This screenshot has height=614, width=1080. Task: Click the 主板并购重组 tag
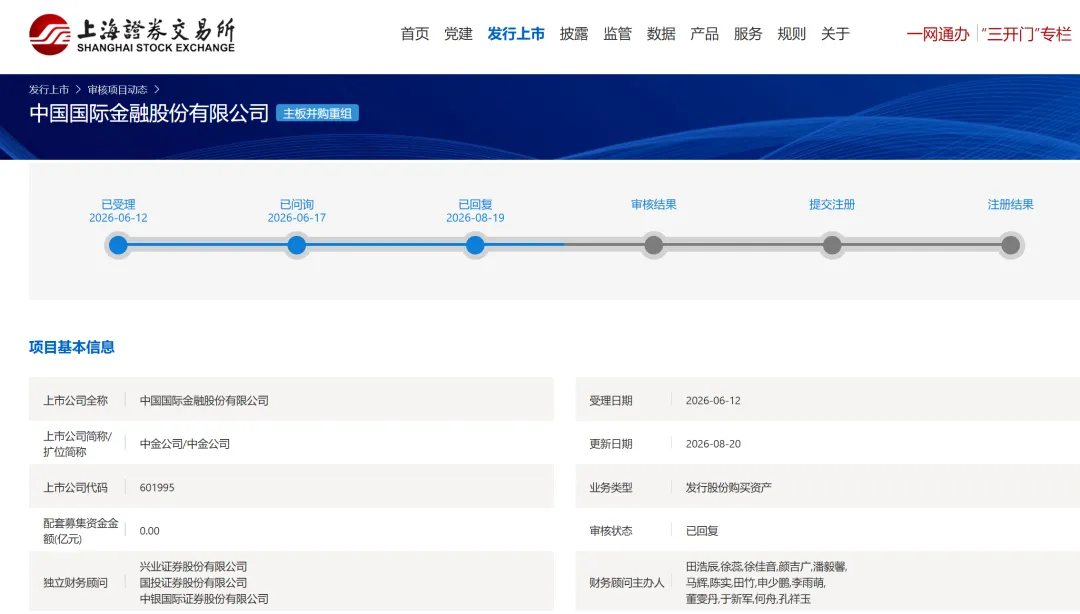click(x=317, y=113)
